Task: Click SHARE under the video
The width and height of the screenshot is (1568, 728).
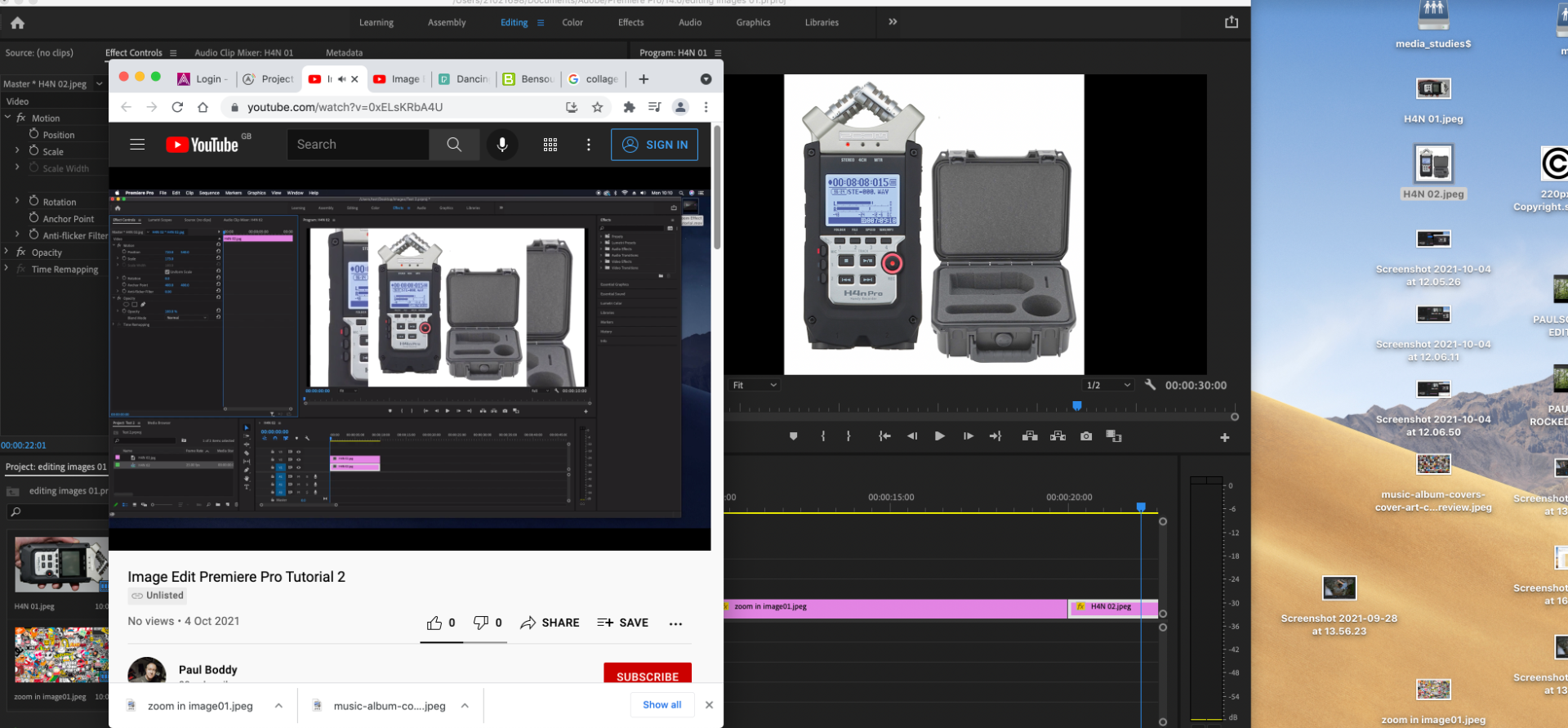Action: (x=550, y=623)
